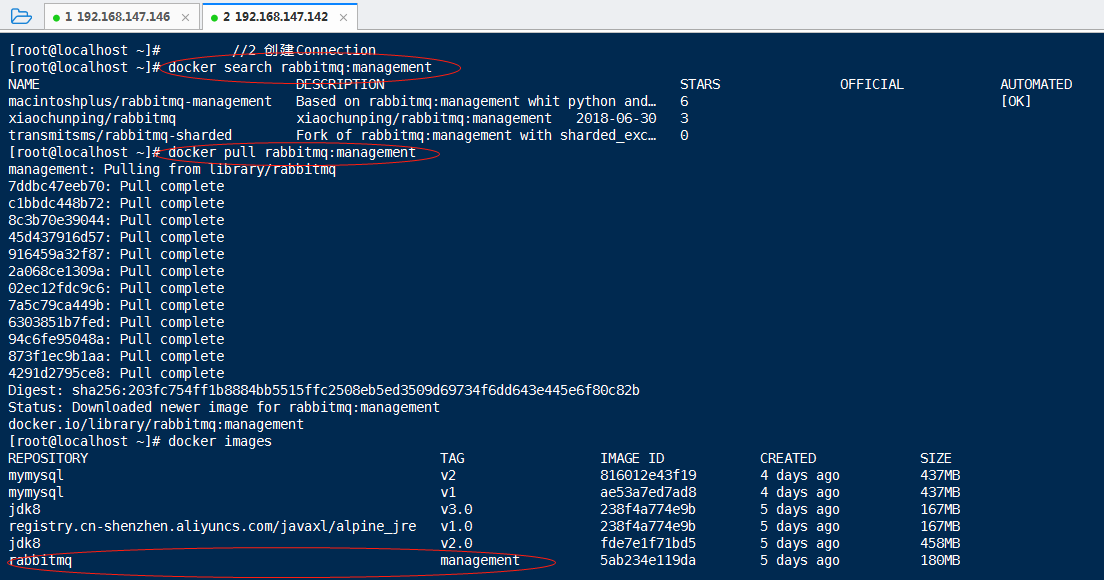Click the 'docker pull rabbitmq:management' command
Viewport: 1104px width, 580px height.
point(291,153)
